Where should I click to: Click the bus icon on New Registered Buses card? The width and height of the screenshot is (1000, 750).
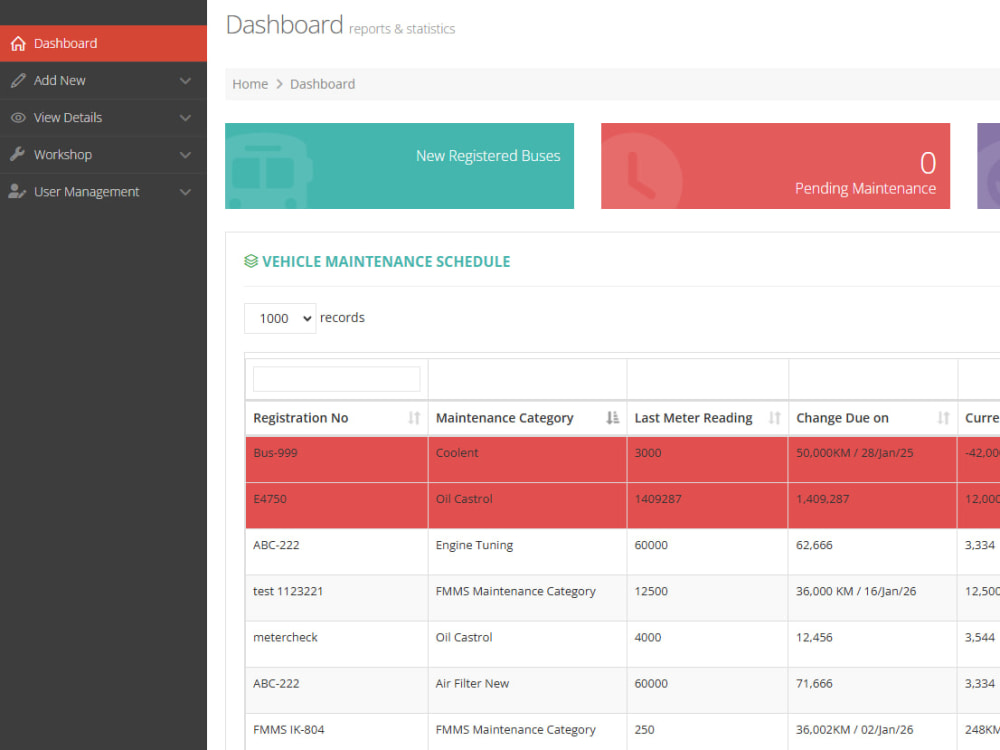click(270, 170)
